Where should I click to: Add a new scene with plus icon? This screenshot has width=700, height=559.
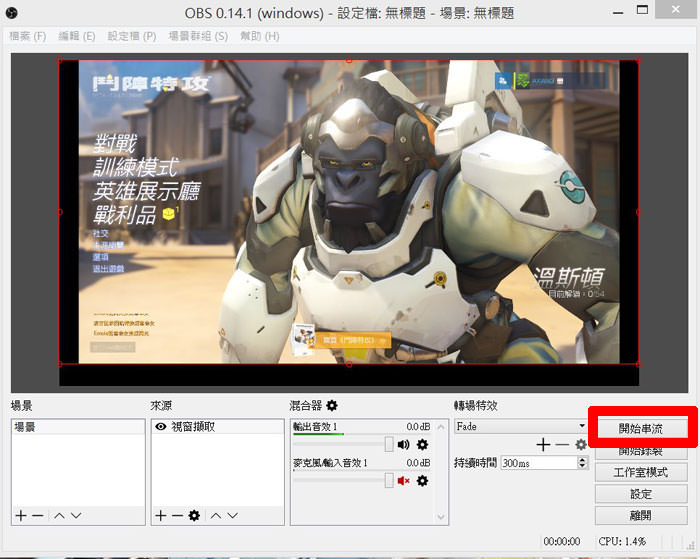click(21, 516)
